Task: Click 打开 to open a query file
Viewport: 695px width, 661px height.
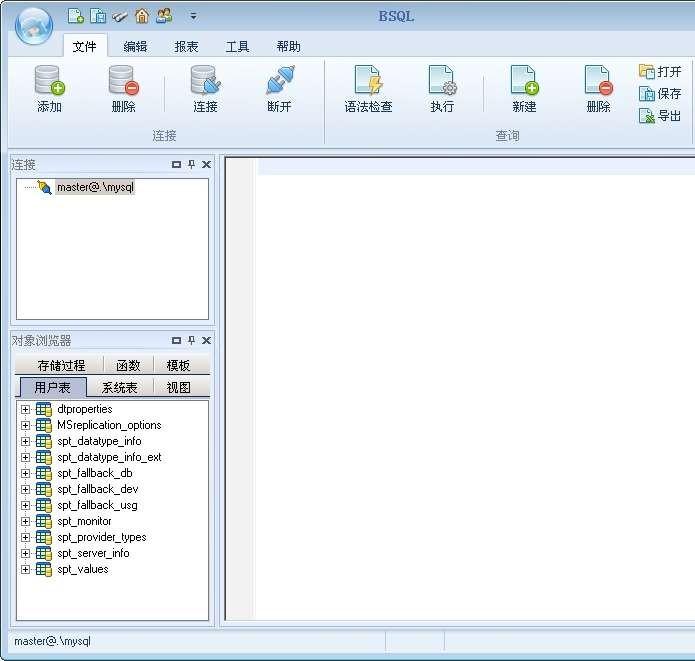Action: [660, 71]
